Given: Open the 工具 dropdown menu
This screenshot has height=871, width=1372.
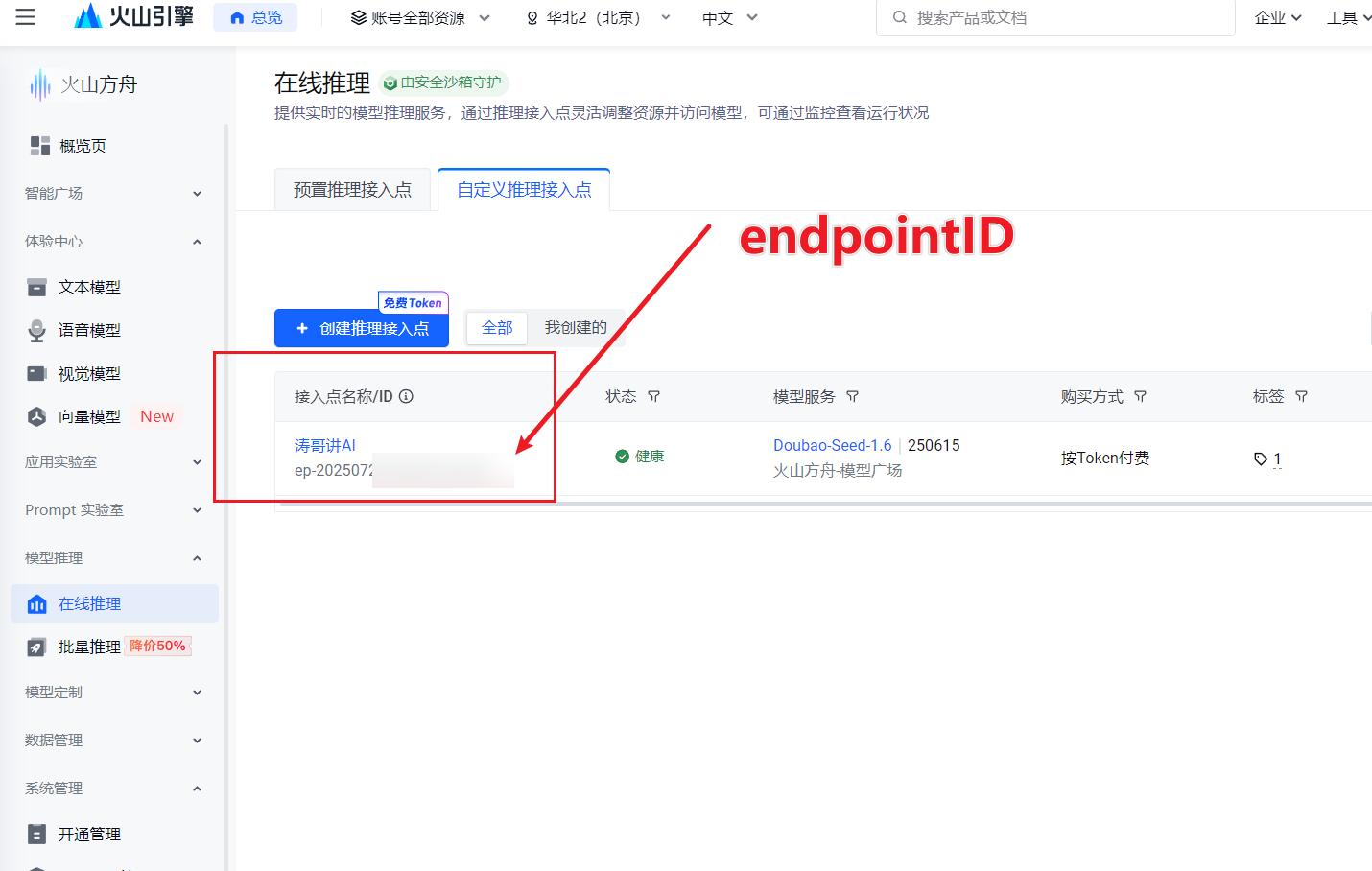Looking at the screenshot, I should tap(1348, 18).
